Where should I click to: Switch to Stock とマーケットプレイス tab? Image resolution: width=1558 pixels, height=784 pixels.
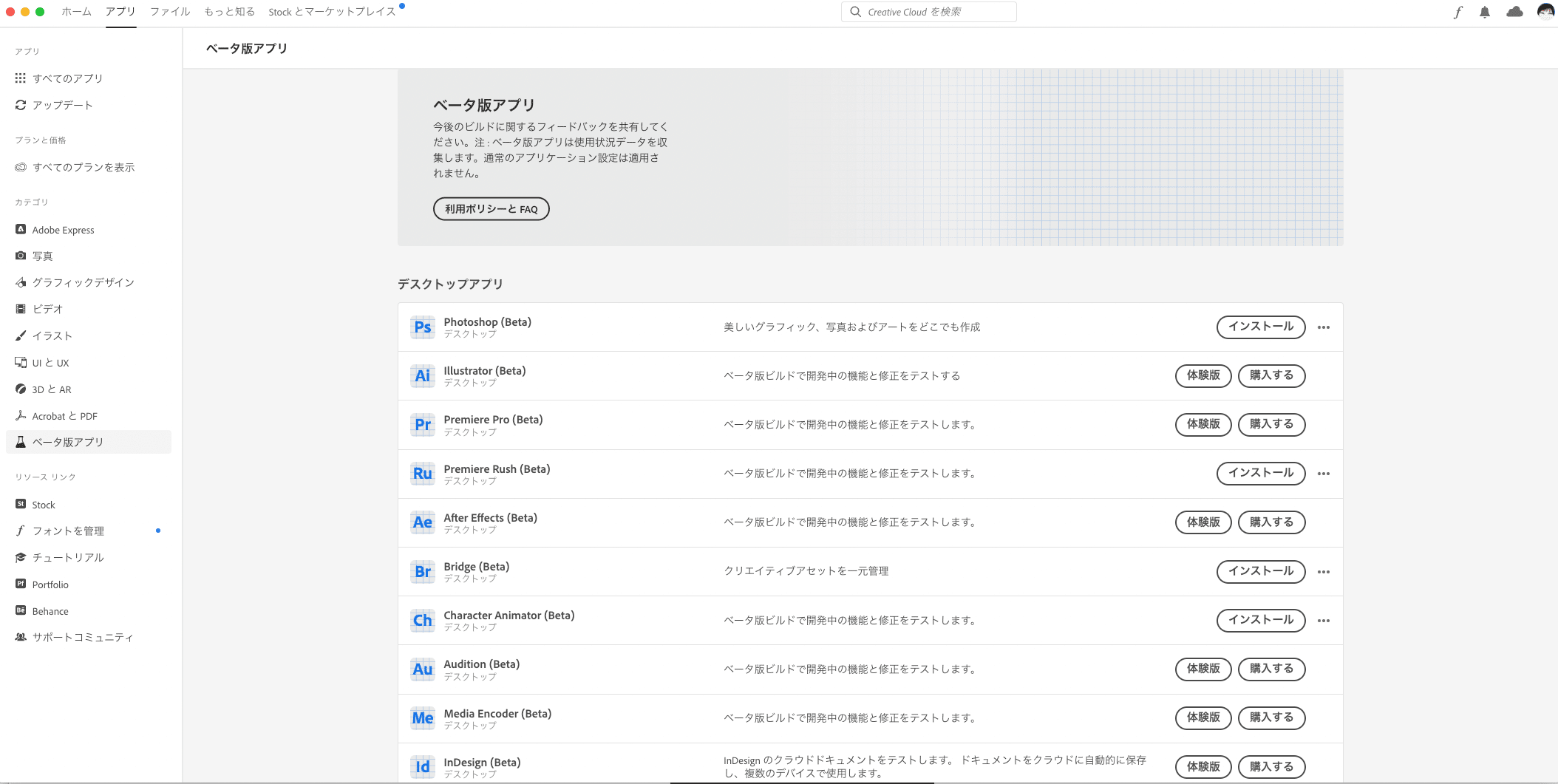pos(332,12)
